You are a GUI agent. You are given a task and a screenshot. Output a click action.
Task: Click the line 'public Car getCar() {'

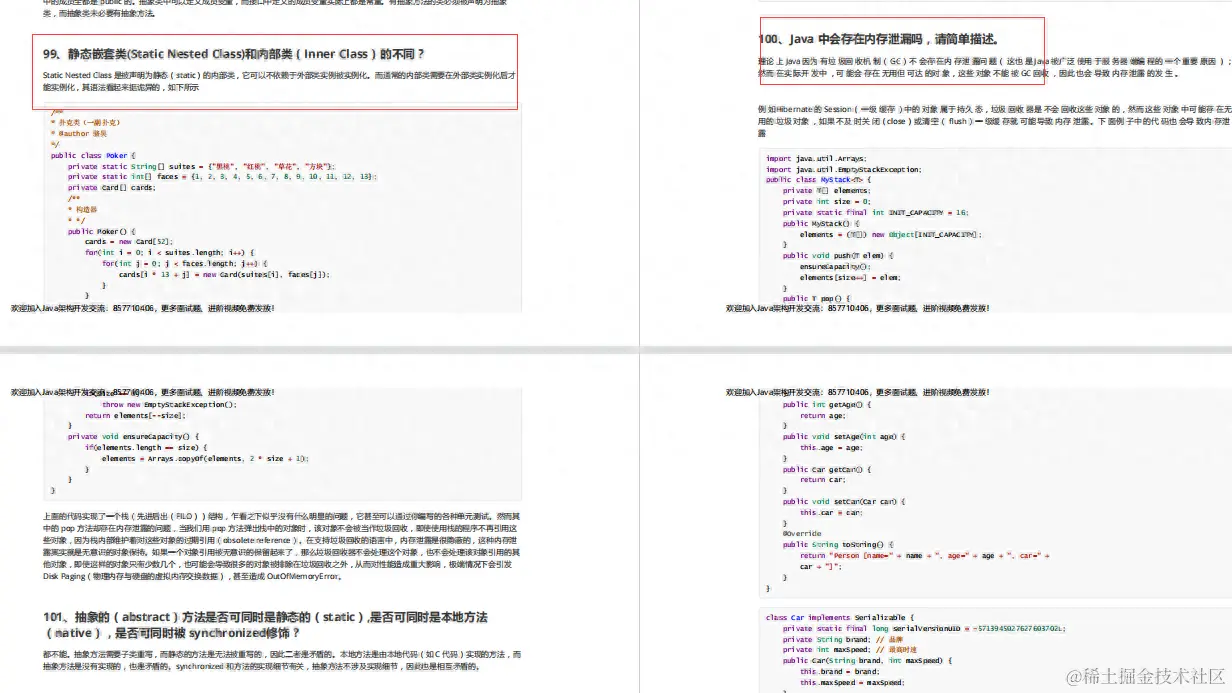click(827, 469)
